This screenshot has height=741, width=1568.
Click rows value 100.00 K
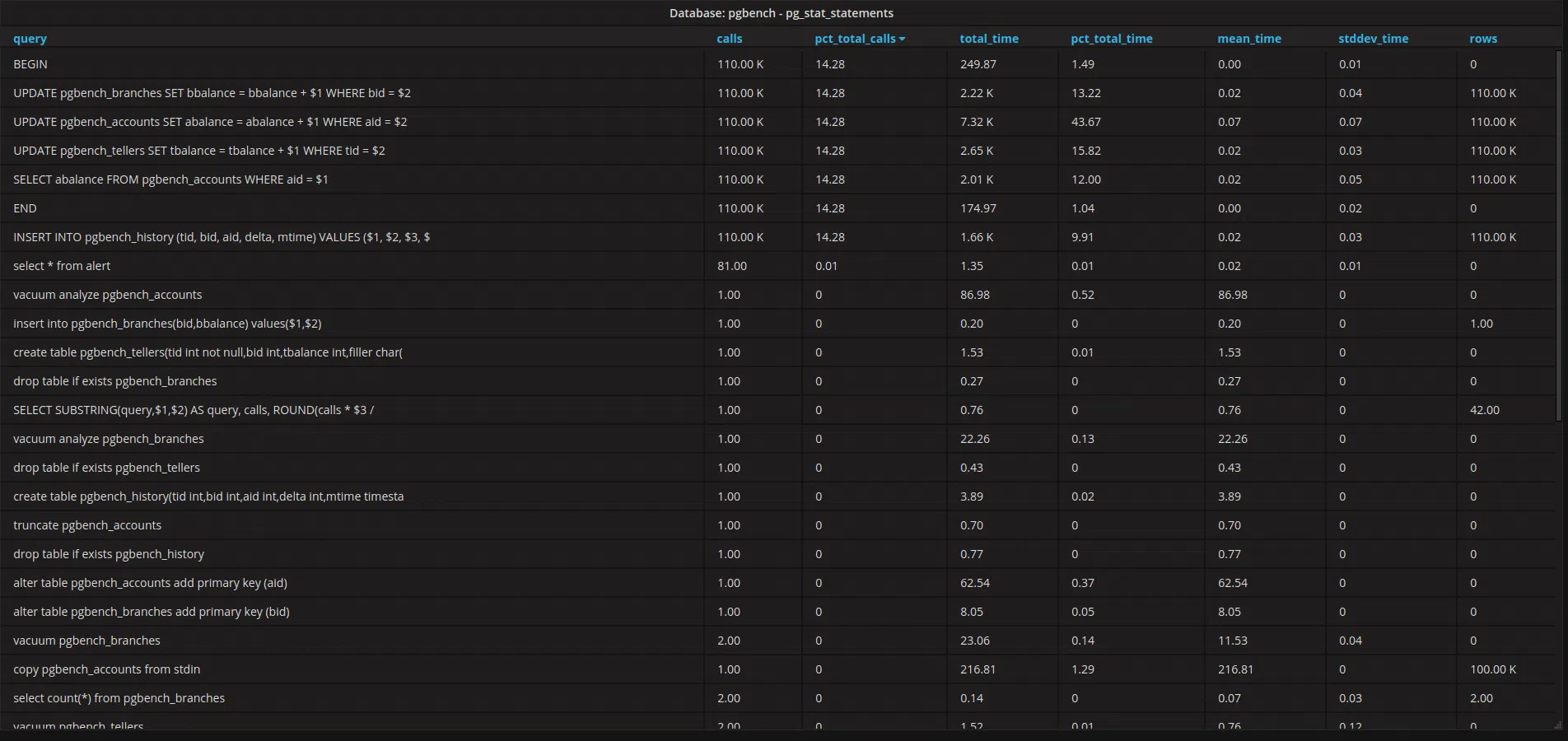1493,669
